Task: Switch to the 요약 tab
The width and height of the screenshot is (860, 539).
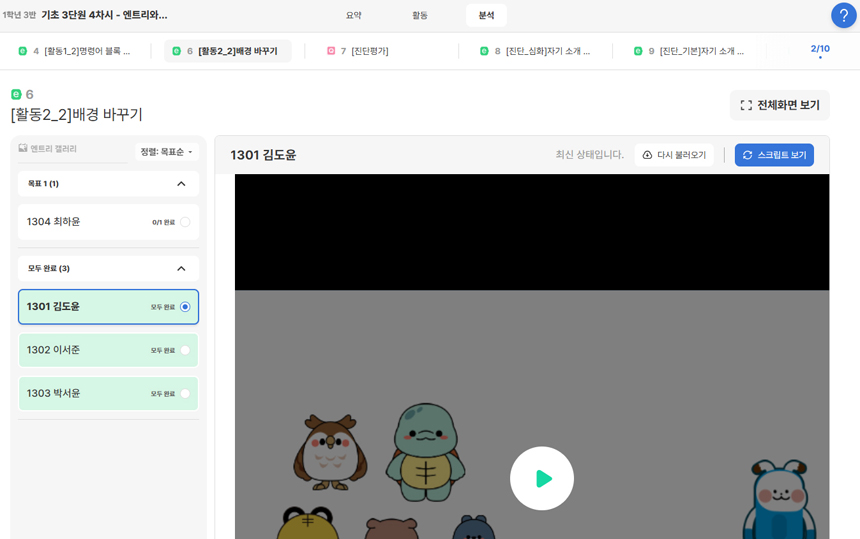Action: 353,16
